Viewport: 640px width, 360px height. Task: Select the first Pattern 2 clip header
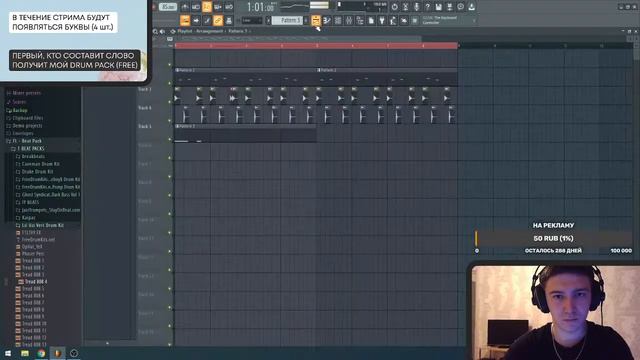click(246, 70)
